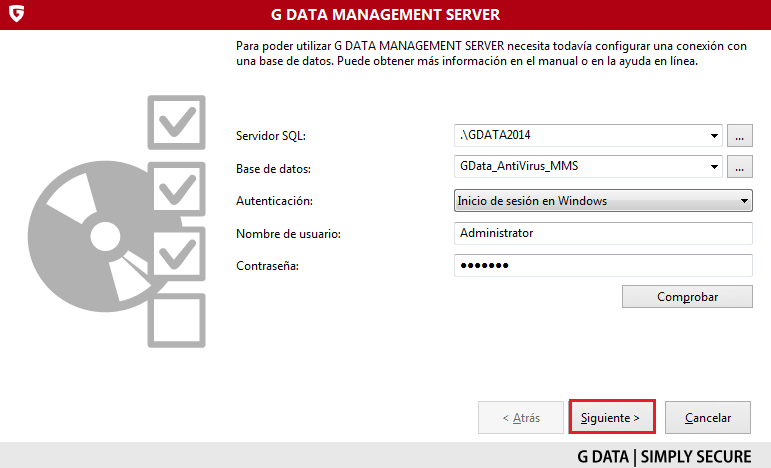Click the G DATA shield logo
The height and width of the screenshot is (468, 771).
pos(15,15)
